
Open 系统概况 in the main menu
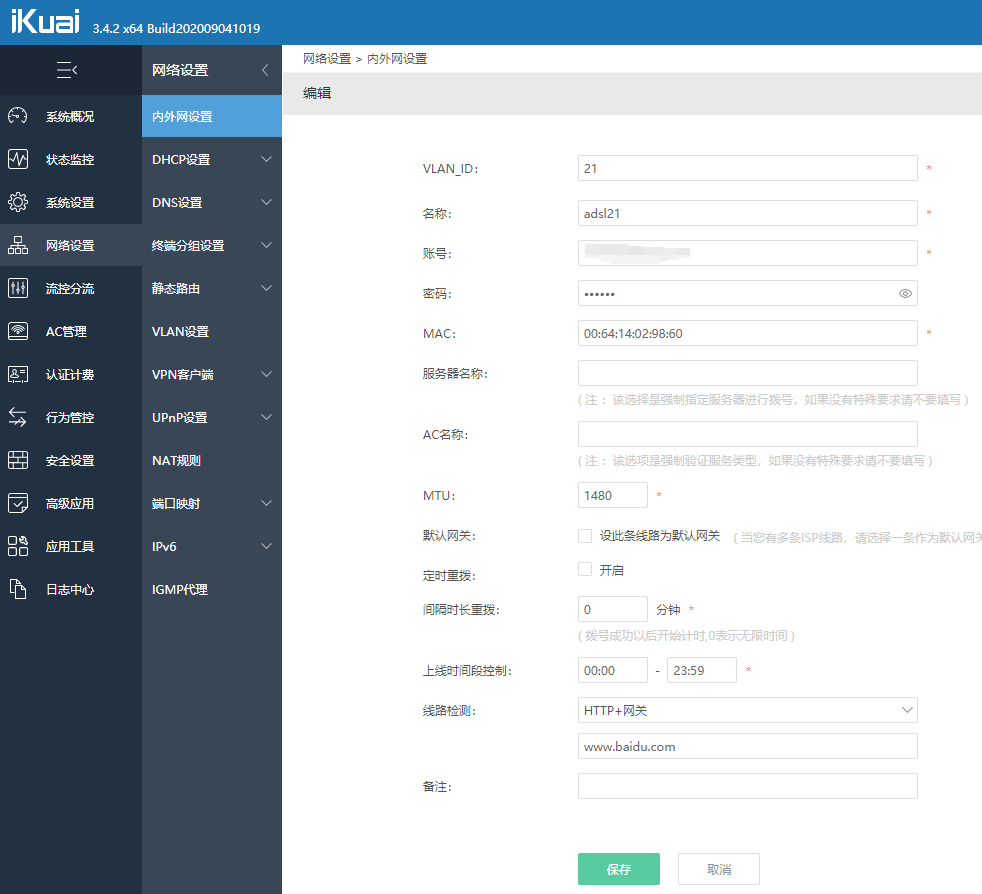70,117
